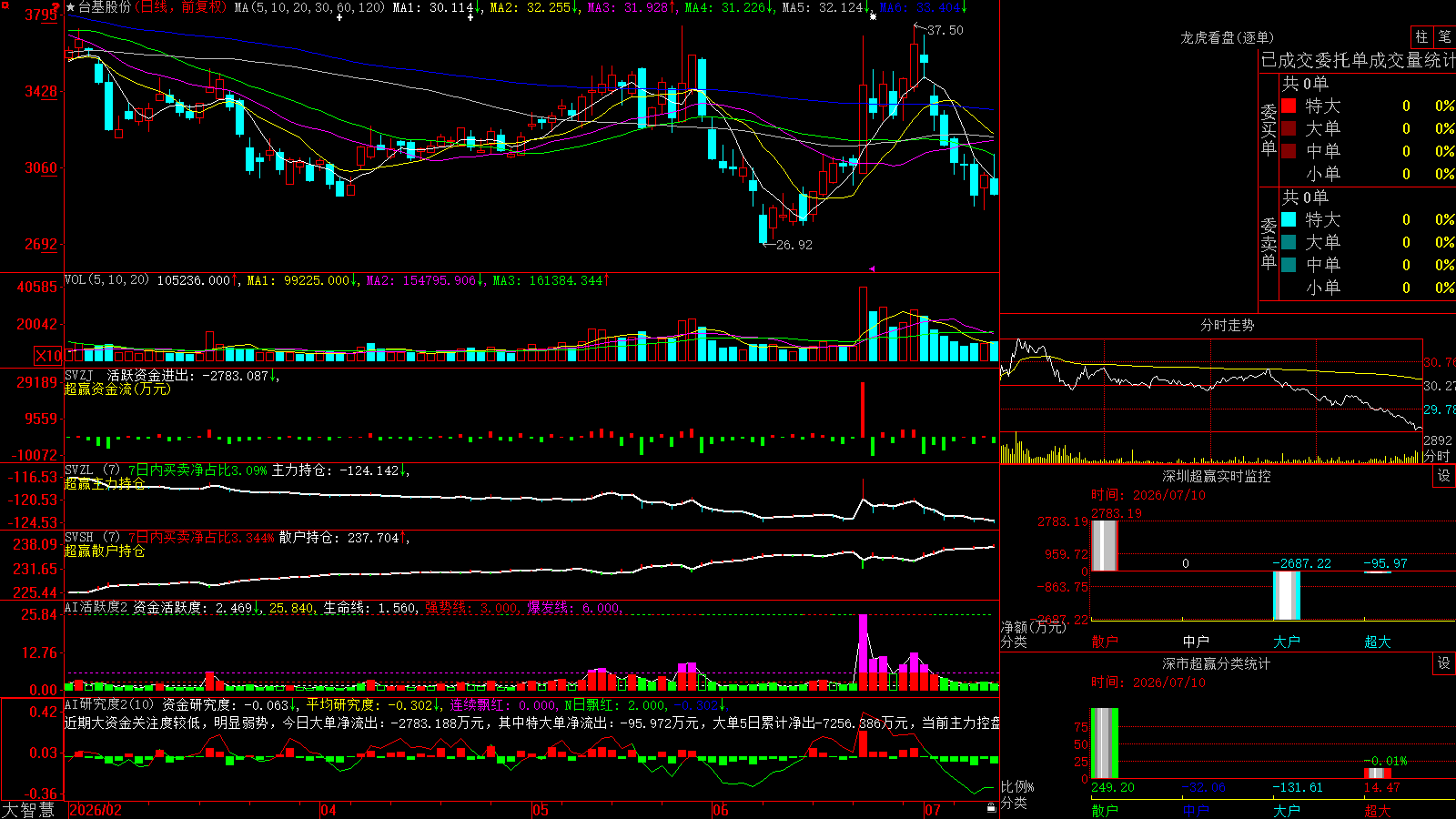1456x819 pixels.
Task: Click the 散户 2783.19 bar in 实时监控
Action: coord(1105,546)
